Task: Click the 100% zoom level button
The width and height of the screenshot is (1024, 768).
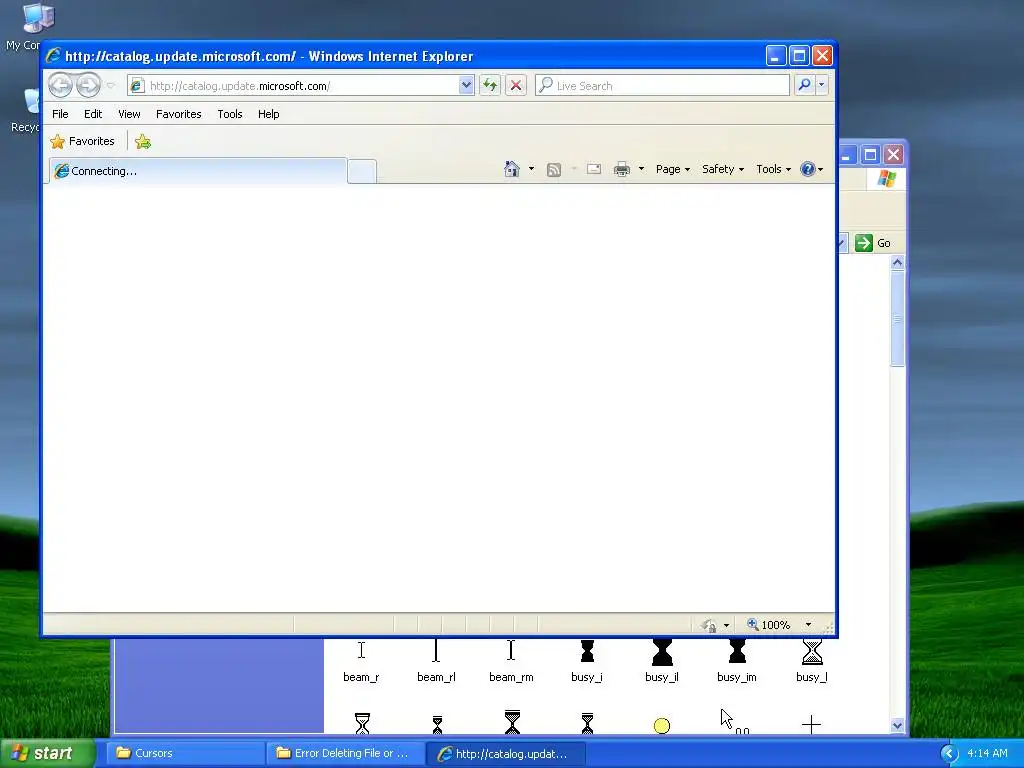Action: 769,625
